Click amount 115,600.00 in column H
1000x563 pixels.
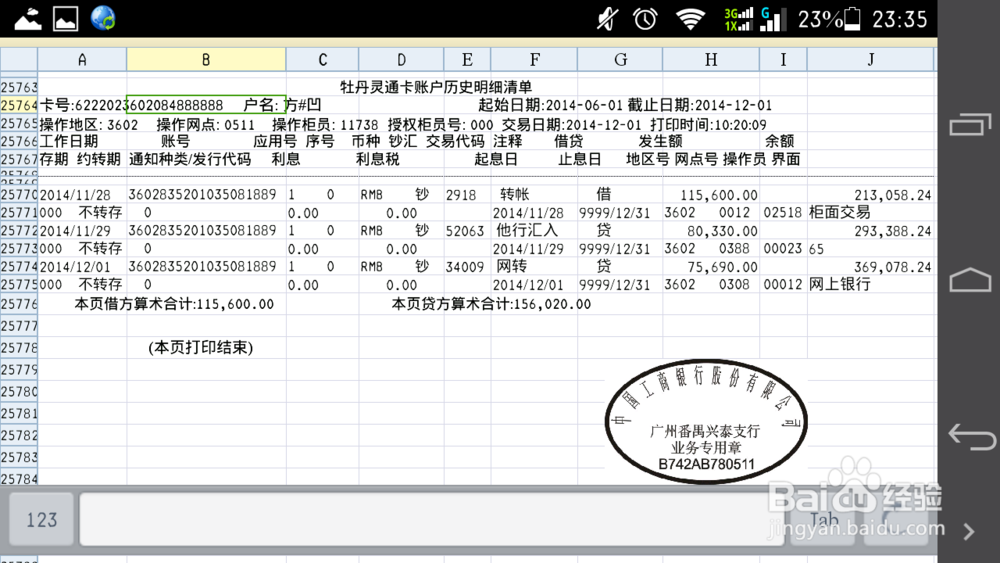click(719, 195)
